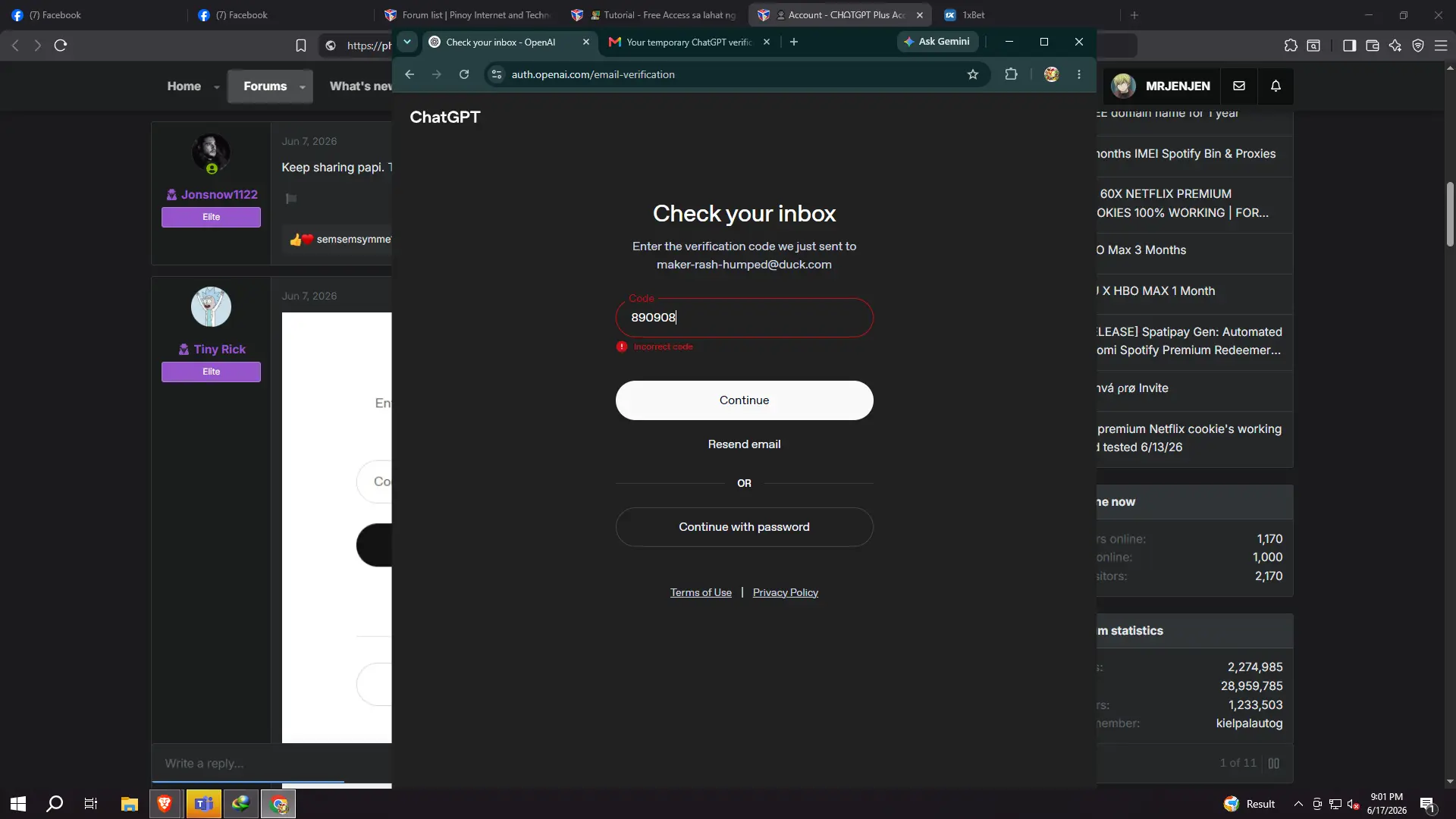Open forum notifications bell icon
The width and height of the screenshot is (1456, 819).
(1276, 86)
